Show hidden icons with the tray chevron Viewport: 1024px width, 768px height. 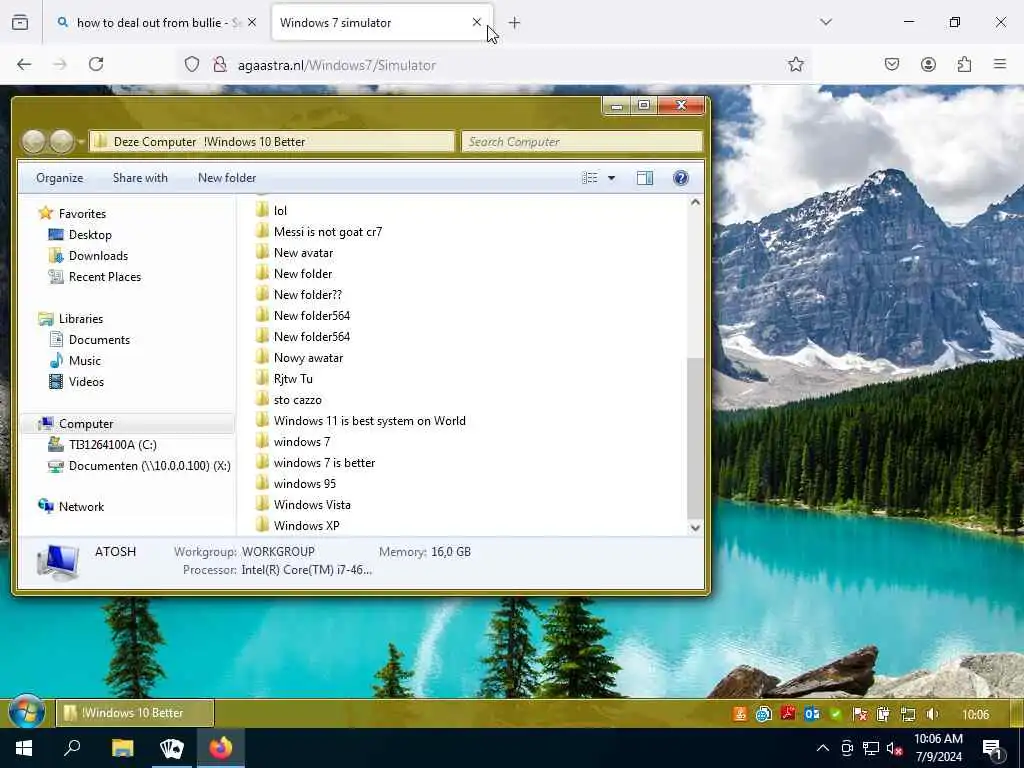pos(823,748)
